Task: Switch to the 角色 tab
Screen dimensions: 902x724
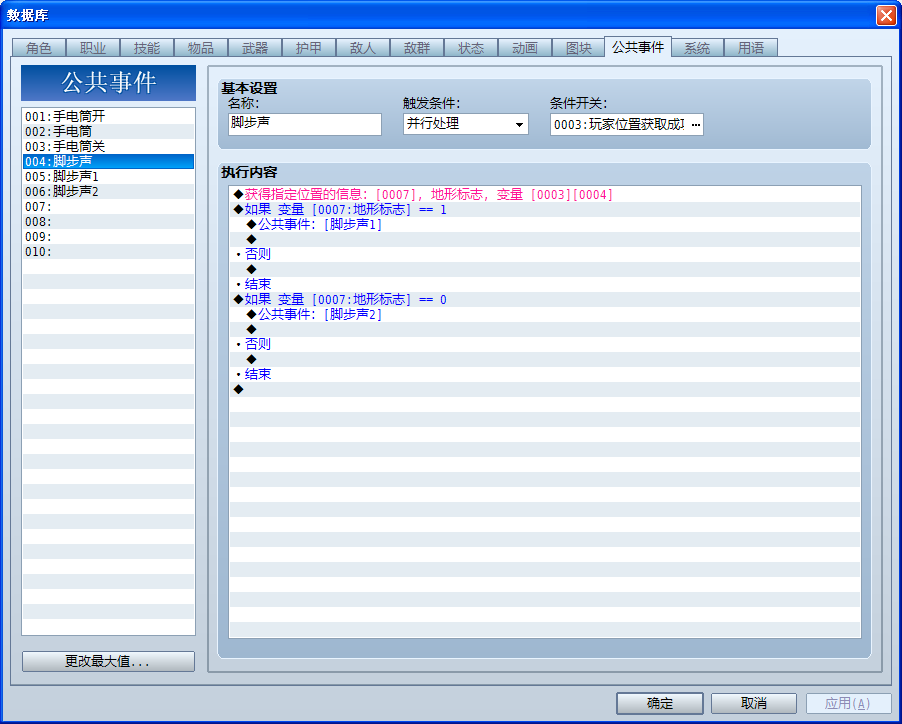Action: (x=39, y=48)
